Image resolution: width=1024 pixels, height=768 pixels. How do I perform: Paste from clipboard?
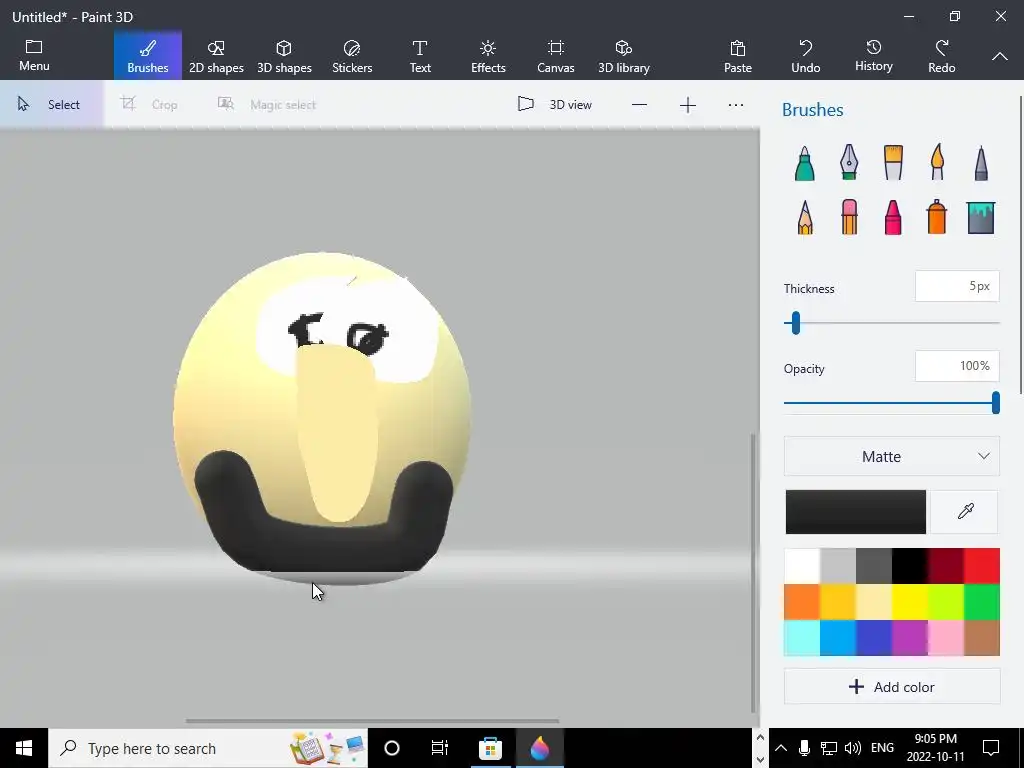pos(737,56)
